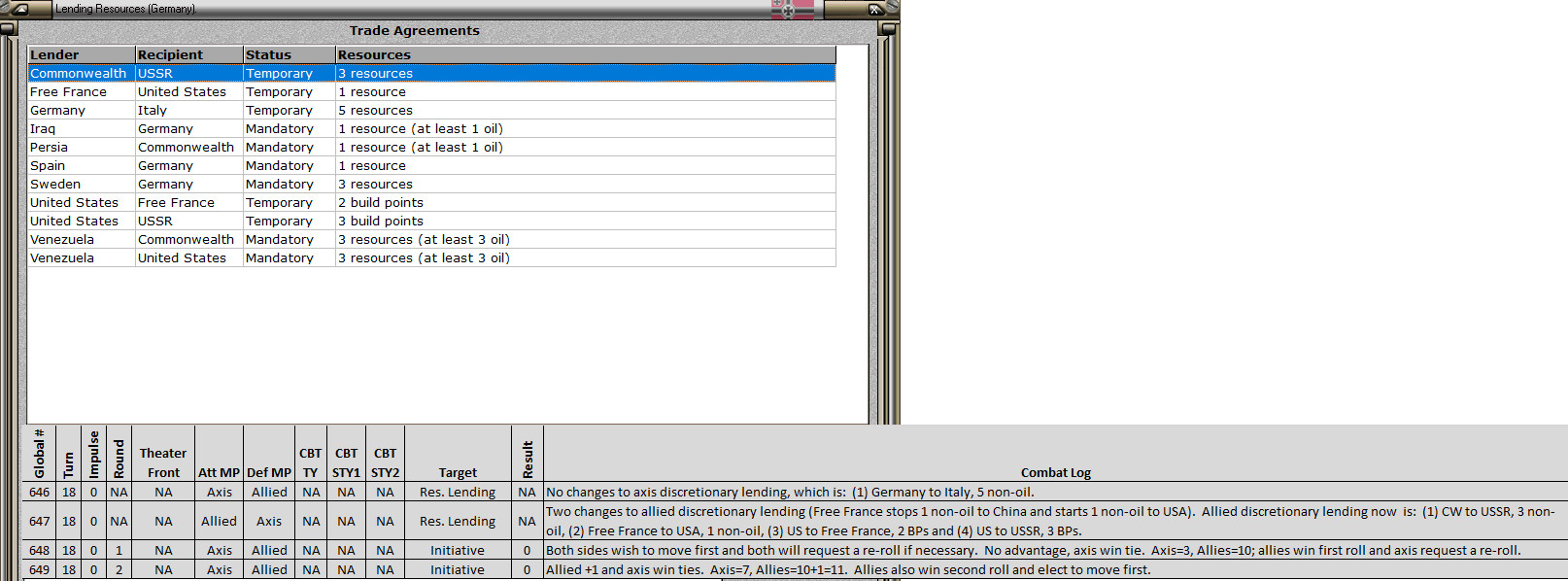Close the Lending Resources window

coord(874,9)
